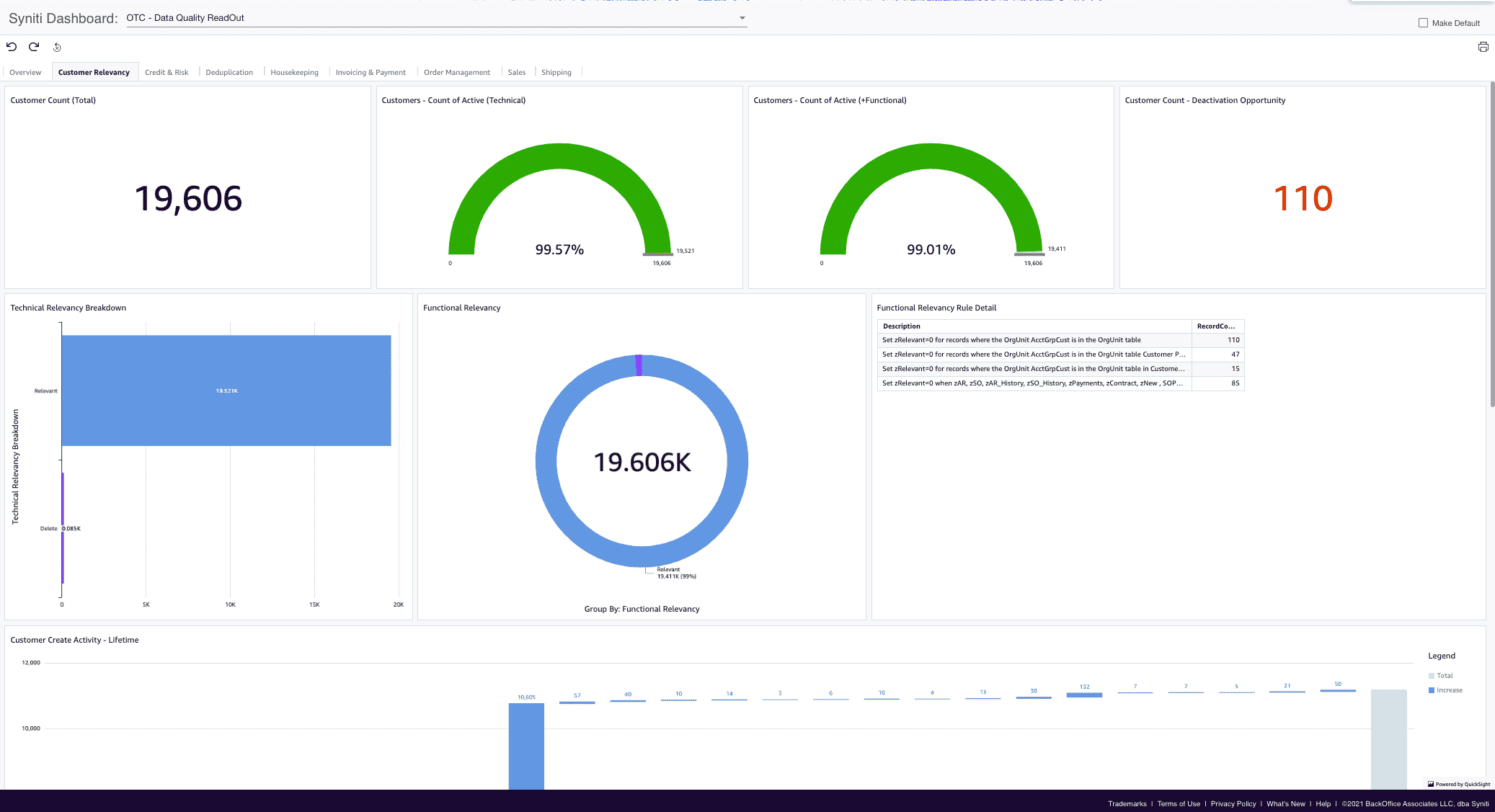The image size is (1495, 812).
Task: Tick the Make Default checkbox
Action: tap(1423, 23)
